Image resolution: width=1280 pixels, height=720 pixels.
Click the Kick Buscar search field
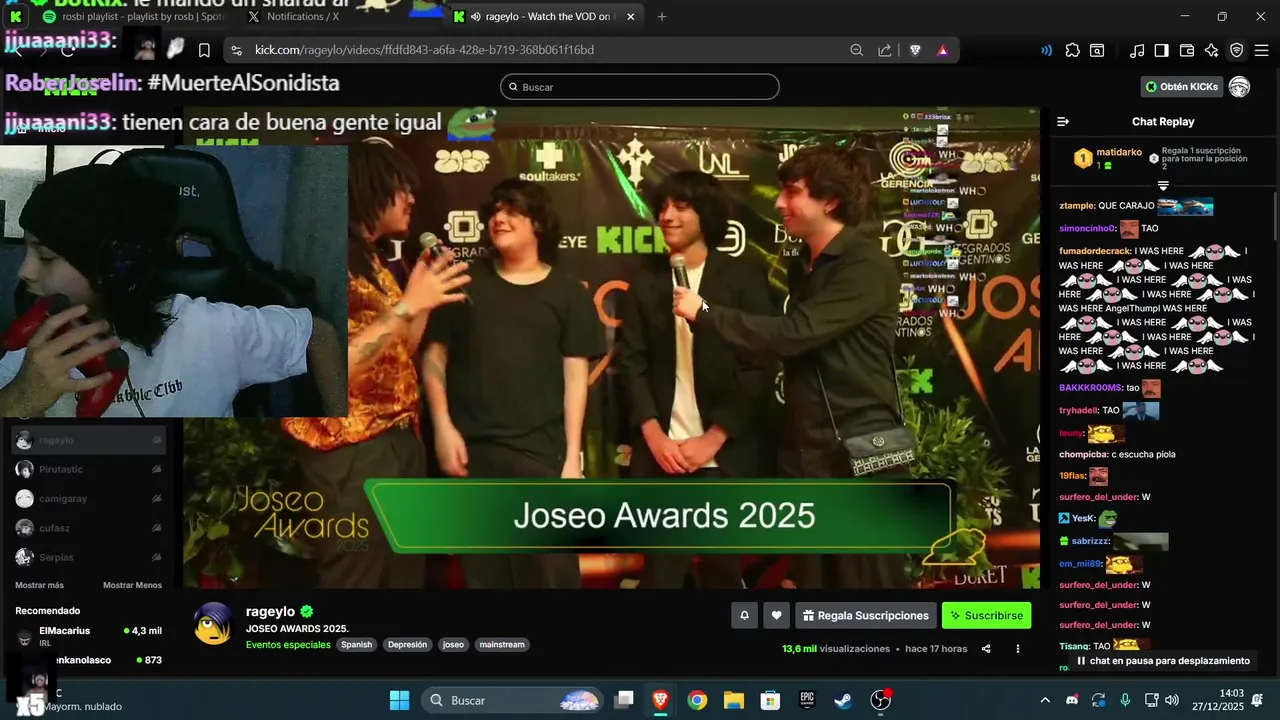point(640,87)
